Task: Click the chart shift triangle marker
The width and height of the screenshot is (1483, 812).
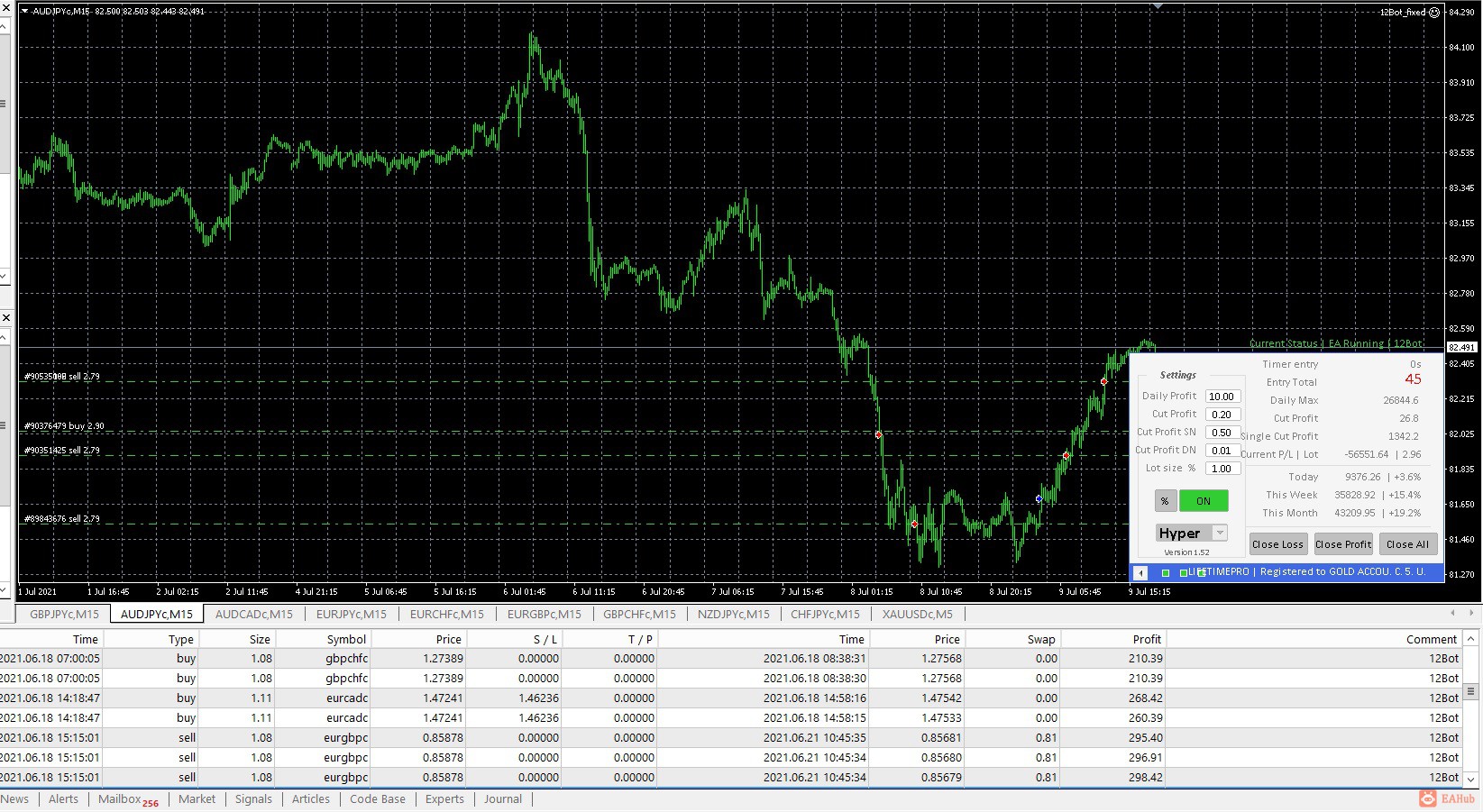Action: (x=1158, y=6)
